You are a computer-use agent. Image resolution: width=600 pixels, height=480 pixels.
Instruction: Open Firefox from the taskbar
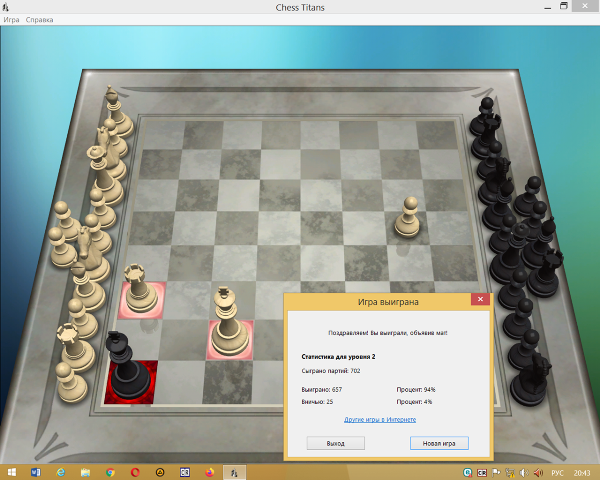[x=210, y=471]
